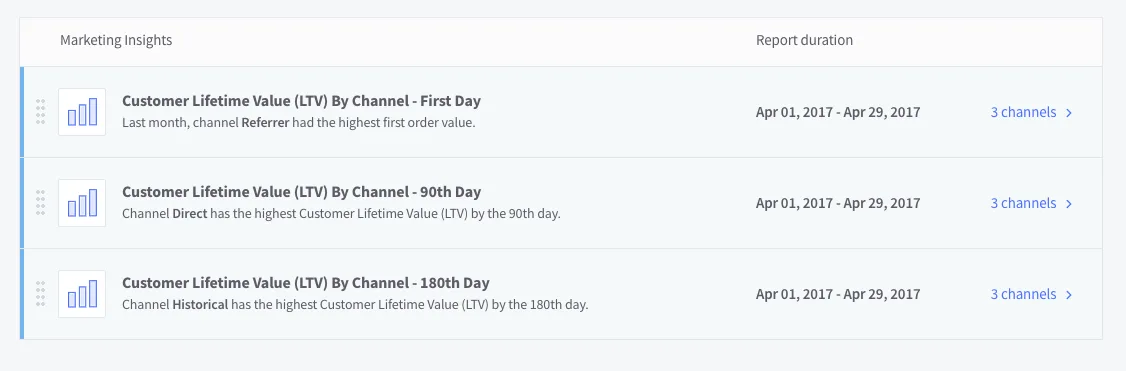Expand the 90th Day row using its chevron arrow
The image size is (1126, 371).
point(1069,204)
